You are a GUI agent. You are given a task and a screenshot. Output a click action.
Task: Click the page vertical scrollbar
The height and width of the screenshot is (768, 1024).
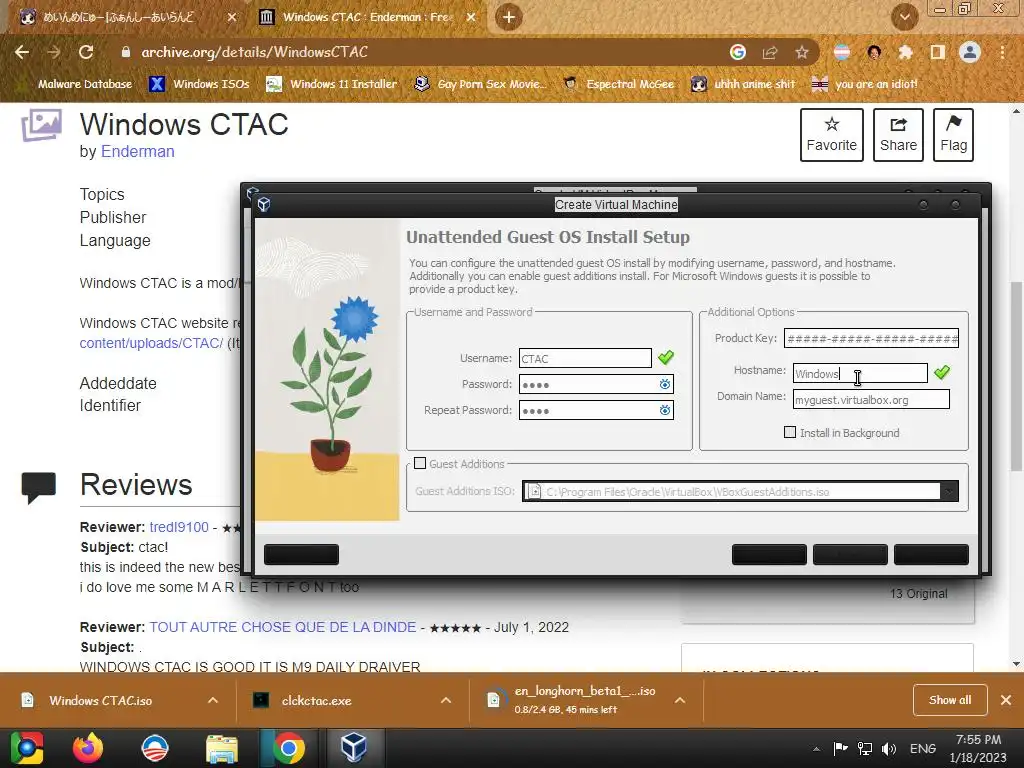click(1016, 376)
